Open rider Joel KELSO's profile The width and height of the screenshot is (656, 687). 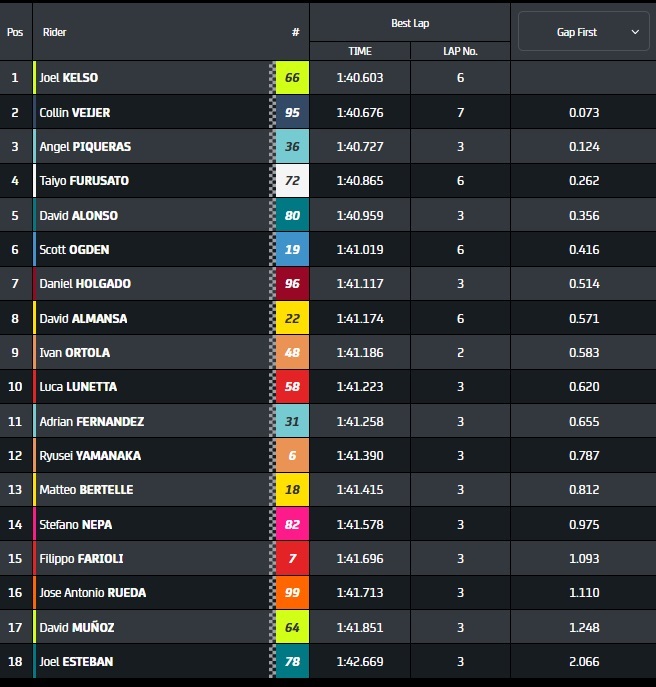tap(69, 78)
